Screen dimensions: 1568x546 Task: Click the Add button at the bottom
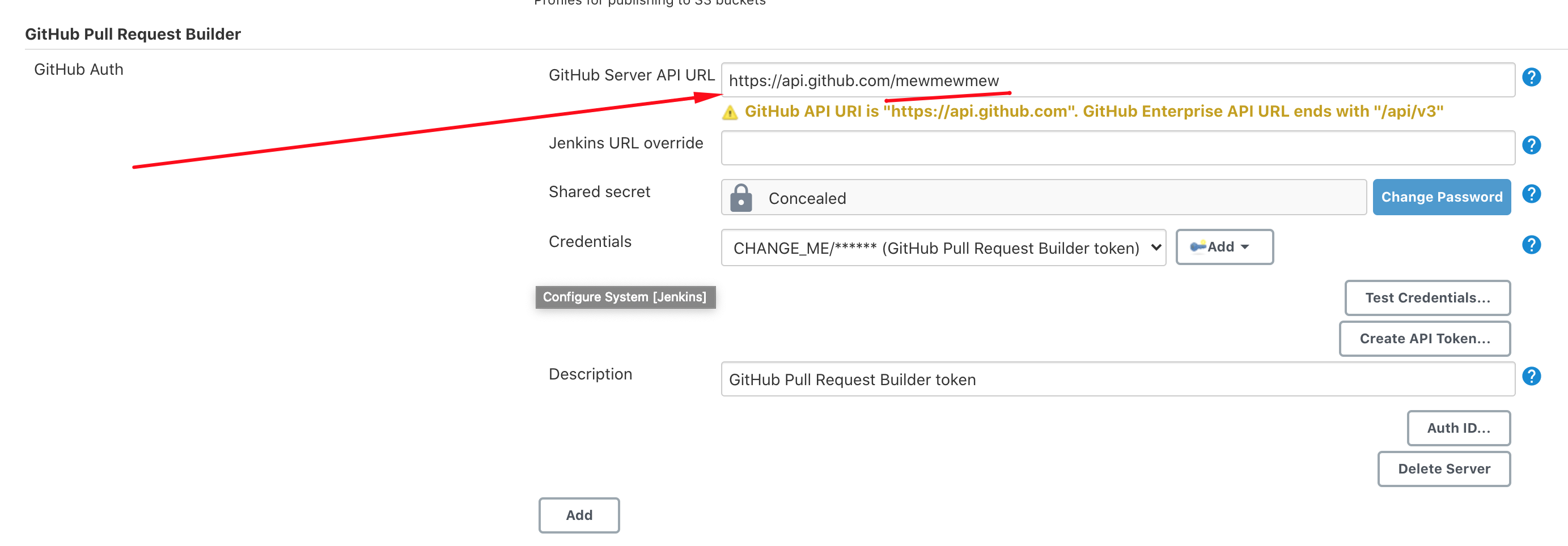pos(579,515)
